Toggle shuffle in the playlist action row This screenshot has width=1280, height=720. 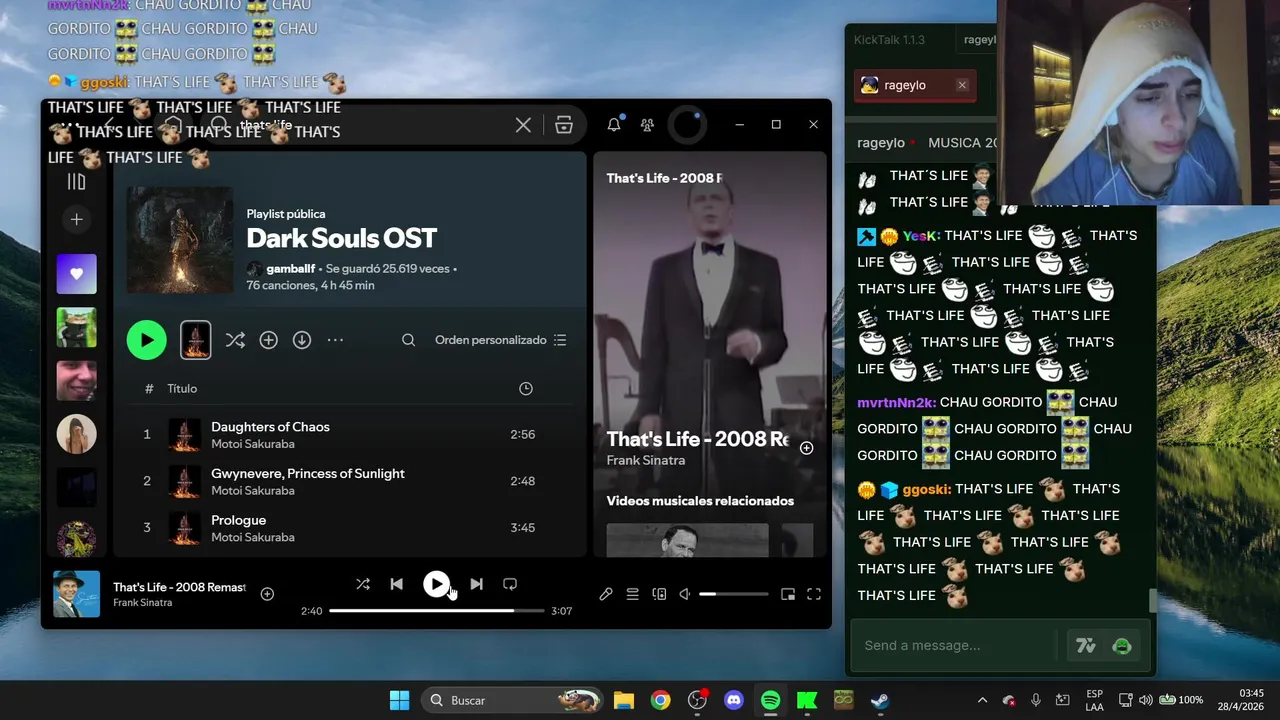pos(235,340)
